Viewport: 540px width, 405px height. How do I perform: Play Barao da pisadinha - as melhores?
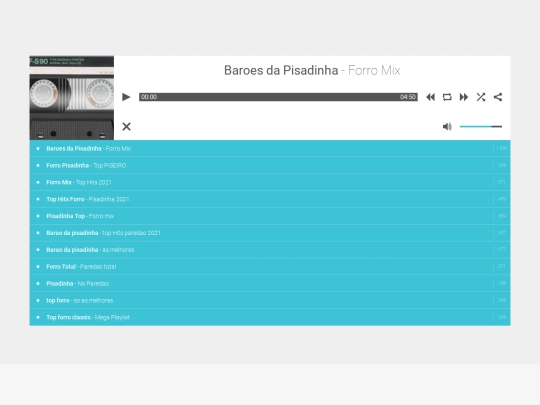pyautogui.click(x=270, y=250)
